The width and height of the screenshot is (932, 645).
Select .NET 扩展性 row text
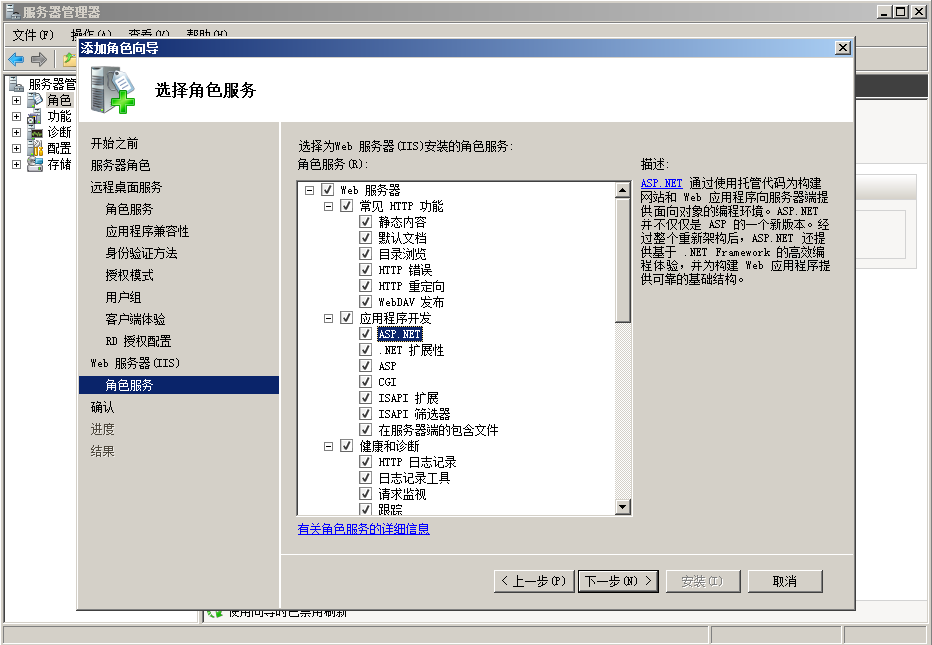click(x=411, y=350)
